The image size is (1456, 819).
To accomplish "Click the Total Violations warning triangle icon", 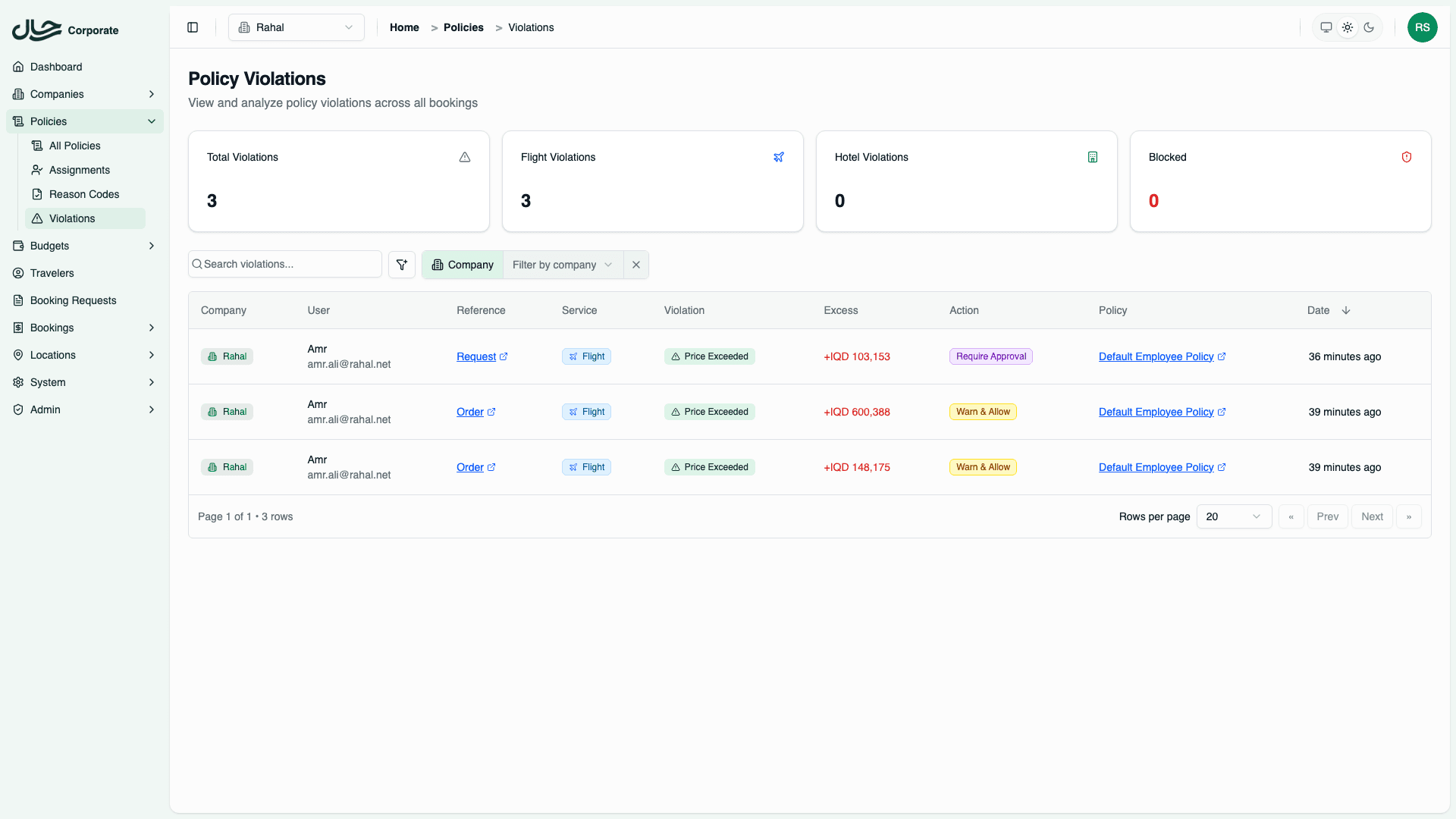I will click(464, 157).
